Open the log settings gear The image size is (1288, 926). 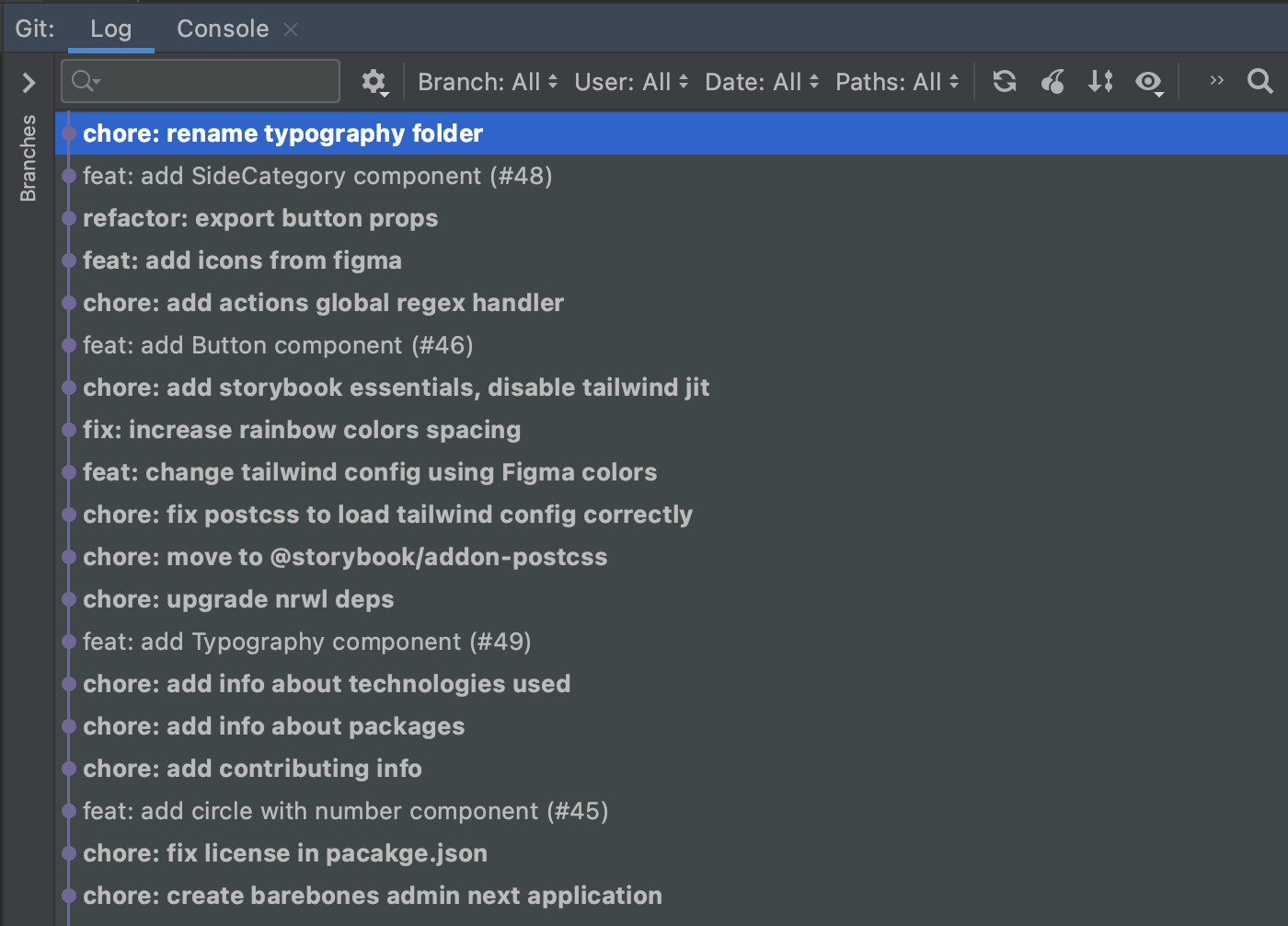click(374, 81)
